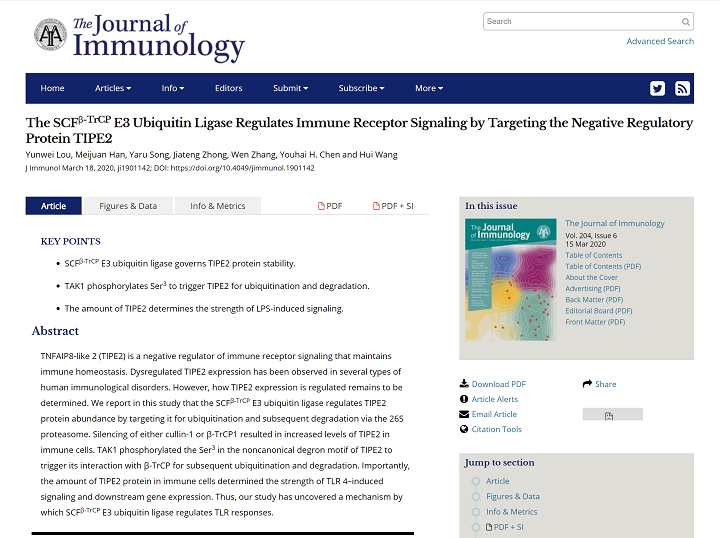
Task: Open the Subscribe dropdown menu
Action: click(361, 88)
